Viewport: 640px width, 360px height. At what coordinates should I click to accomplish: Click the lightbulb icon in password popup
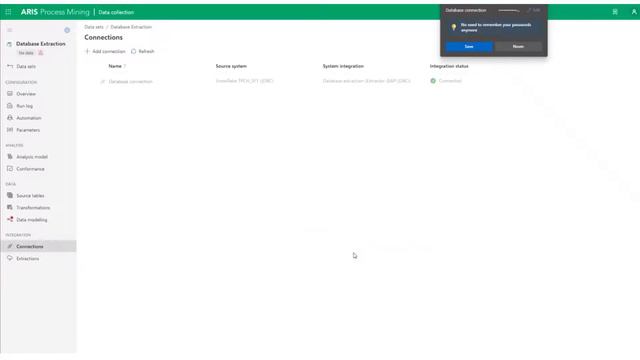click(x=453, y=27)
